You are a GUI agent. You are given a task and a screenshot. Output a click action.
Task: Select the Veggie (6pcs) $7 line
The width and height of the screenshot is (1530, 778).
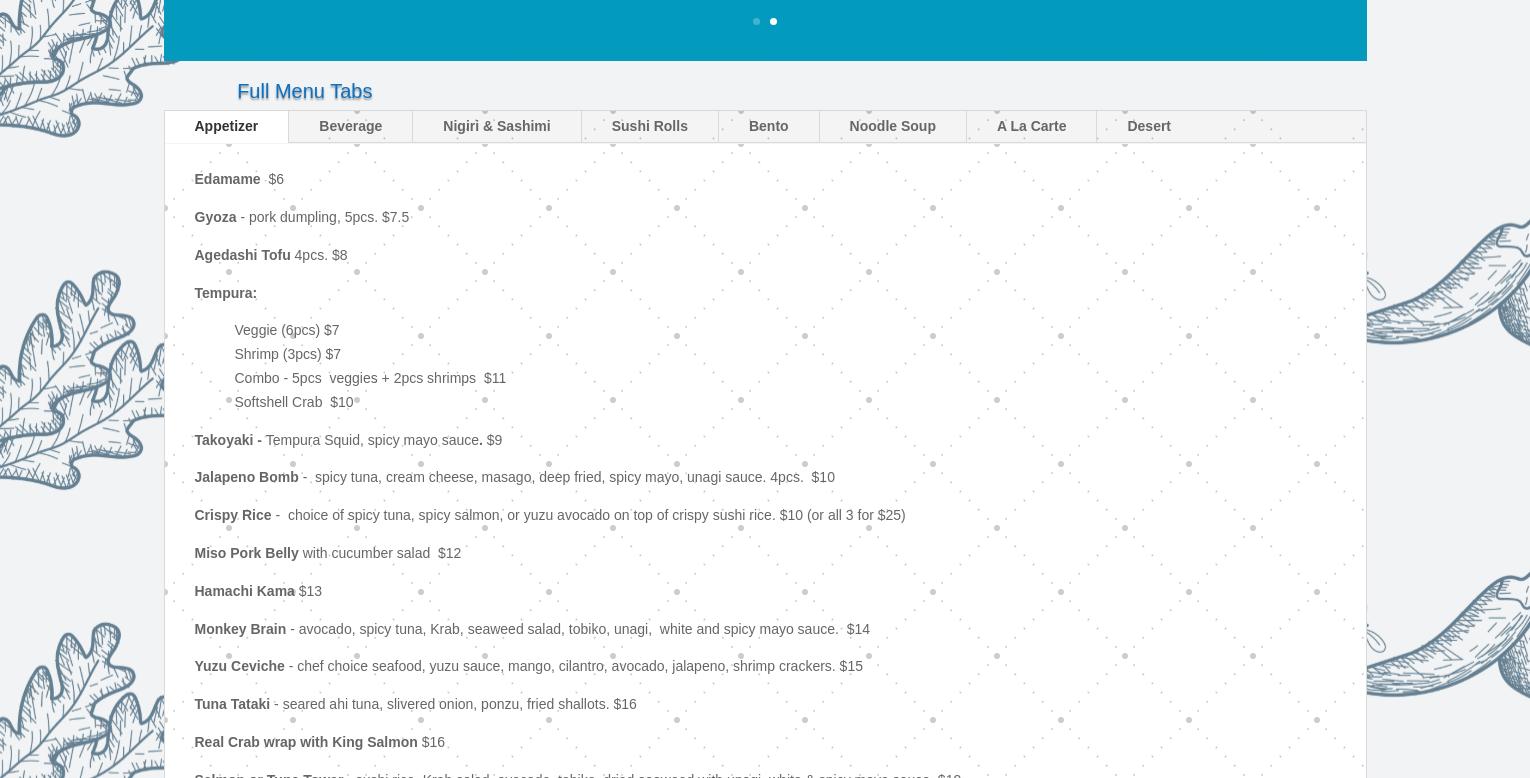[286, 330]
